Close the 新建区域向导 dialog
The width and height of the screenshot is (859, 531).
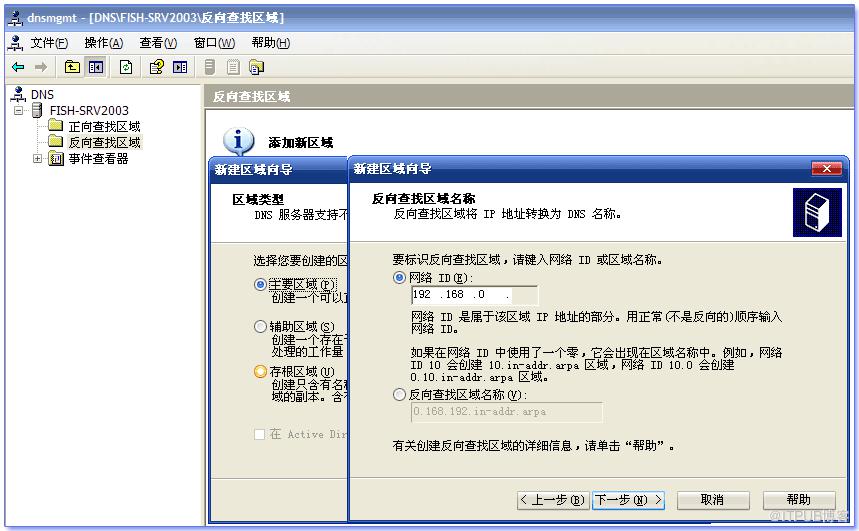click(826, 169)
